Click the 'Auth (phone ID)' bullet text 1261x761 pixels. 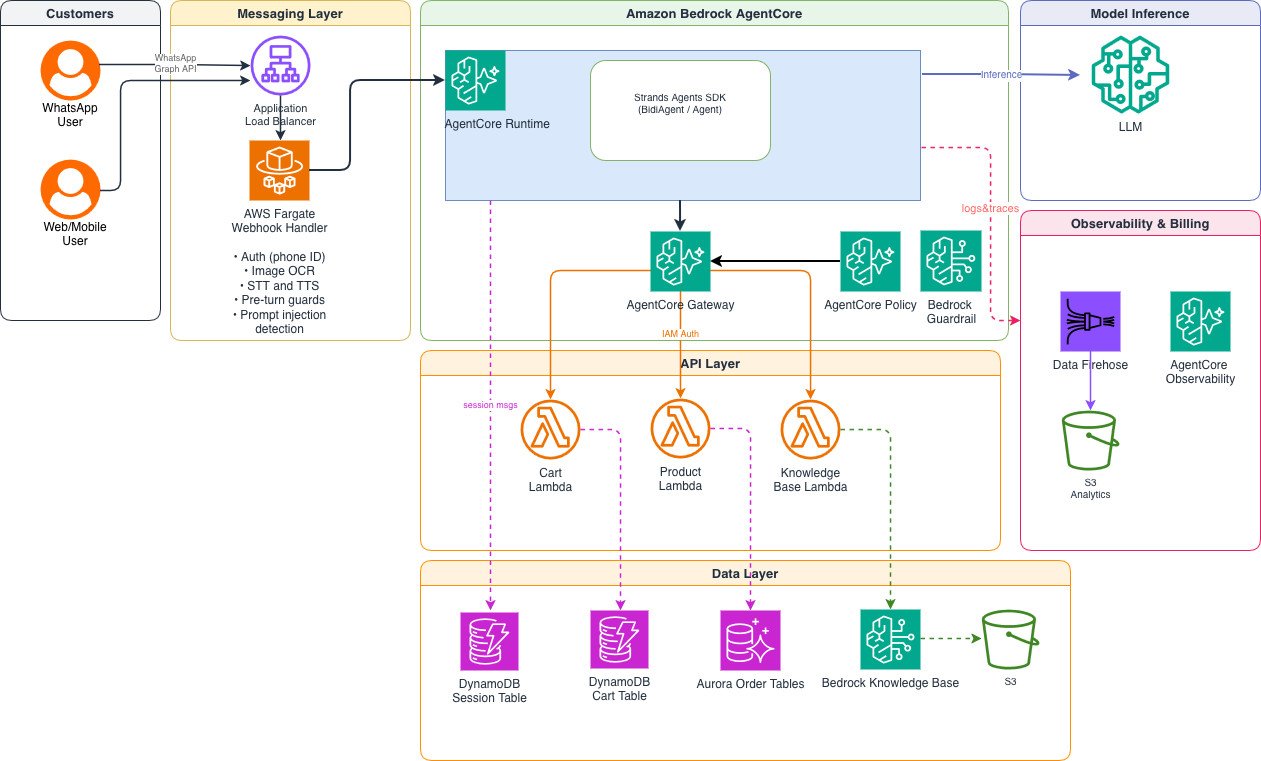(279, 257)
